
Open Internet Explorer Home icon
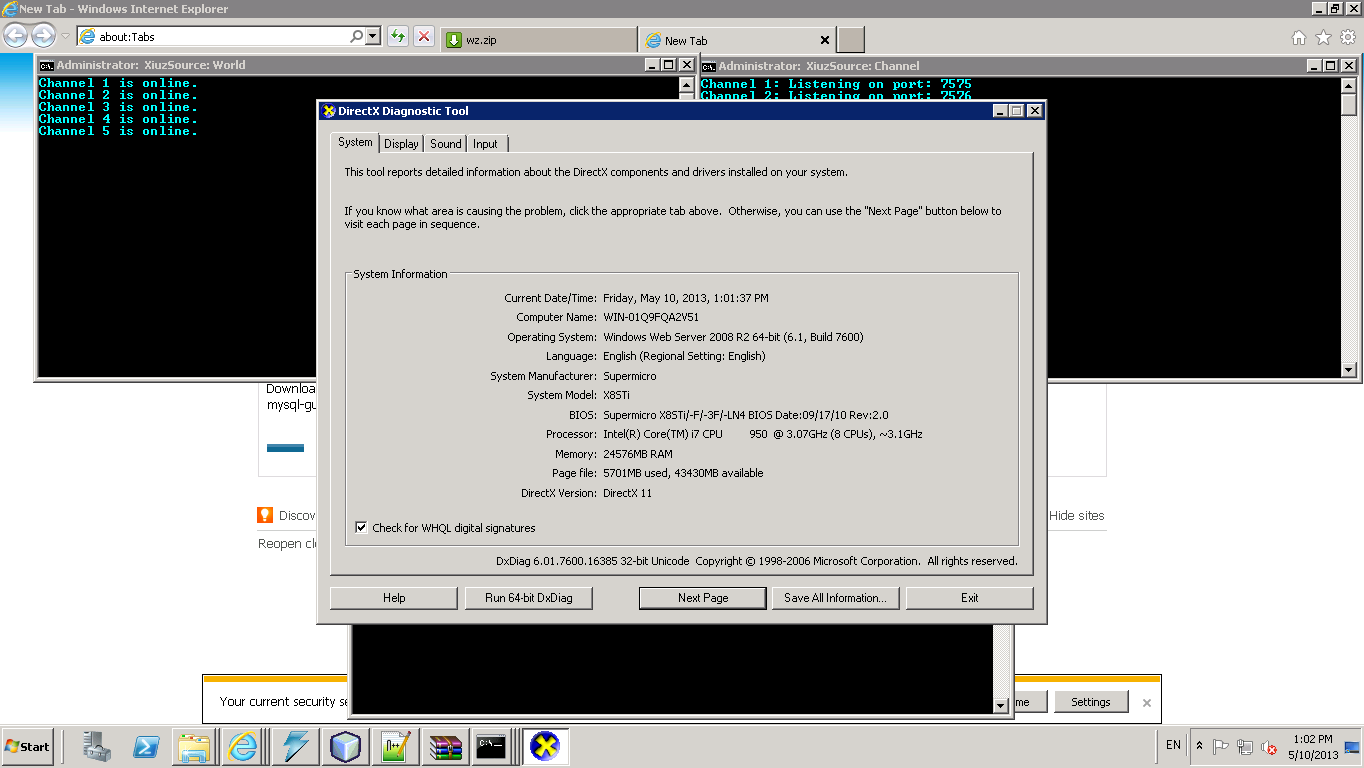click(1298, 38)
